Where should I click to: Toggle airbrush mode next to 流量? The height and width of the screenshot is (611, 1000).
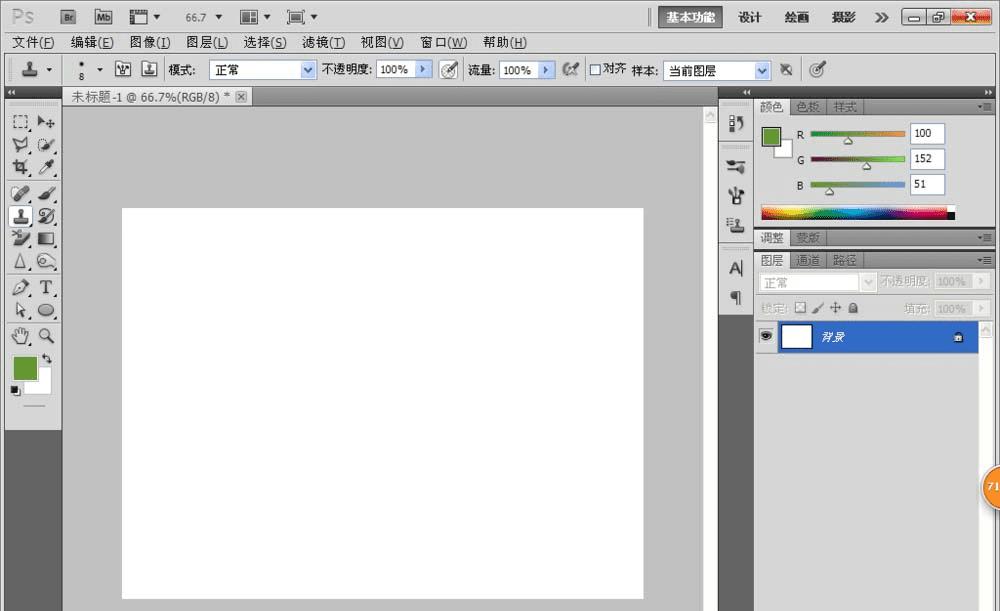pos(570,70)
